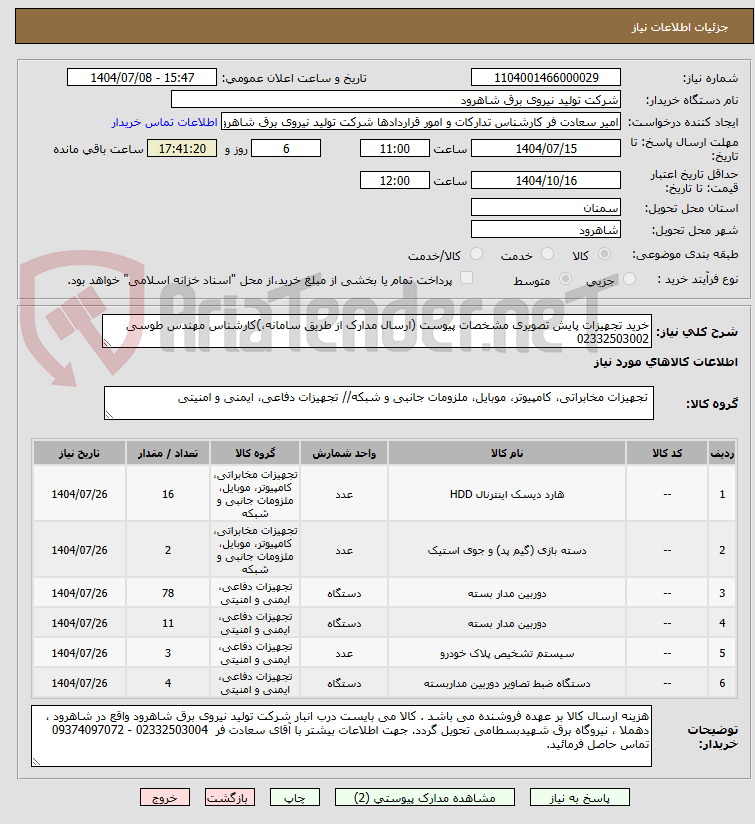This screenshot has height=824, width=755.
Task: Select the متوسط purchase type radio
Action: point(565,279)
